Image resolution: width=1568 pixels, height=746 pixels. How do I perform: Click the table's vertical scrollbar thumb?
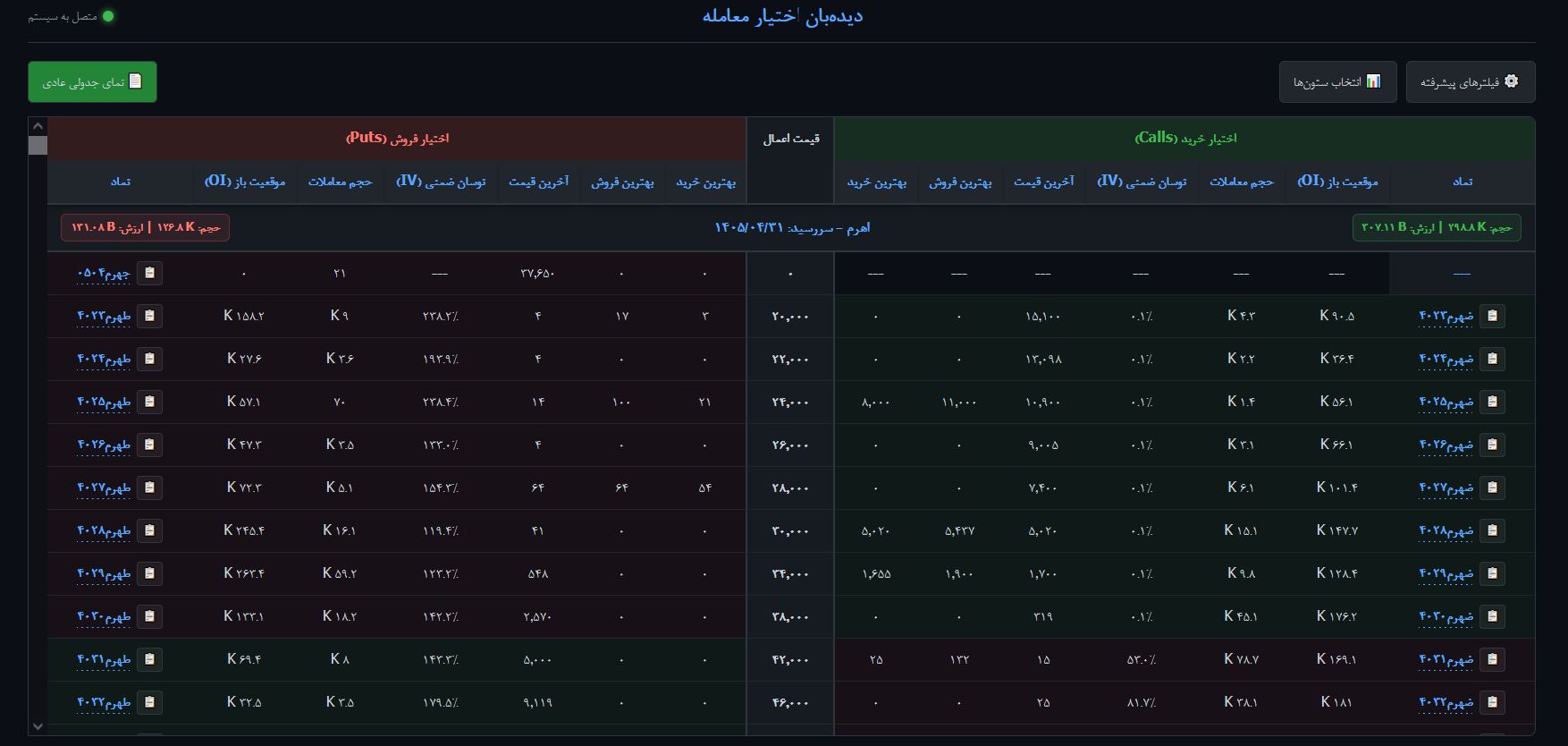click(x=38, y=145)
